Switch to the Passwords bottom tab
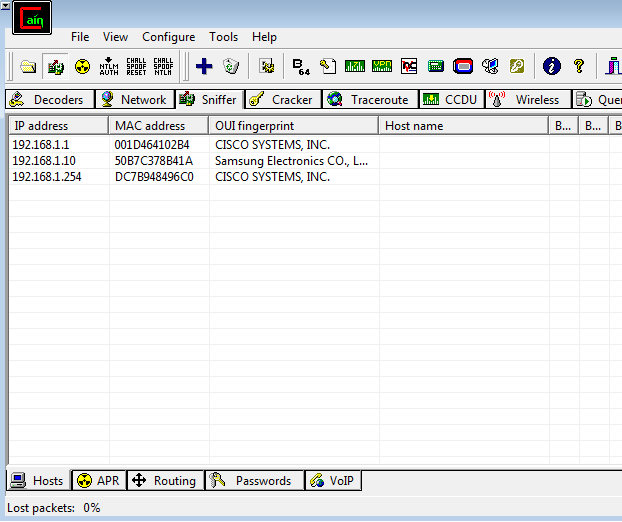Screen dimensions: 622x522 tap(255, 480)
